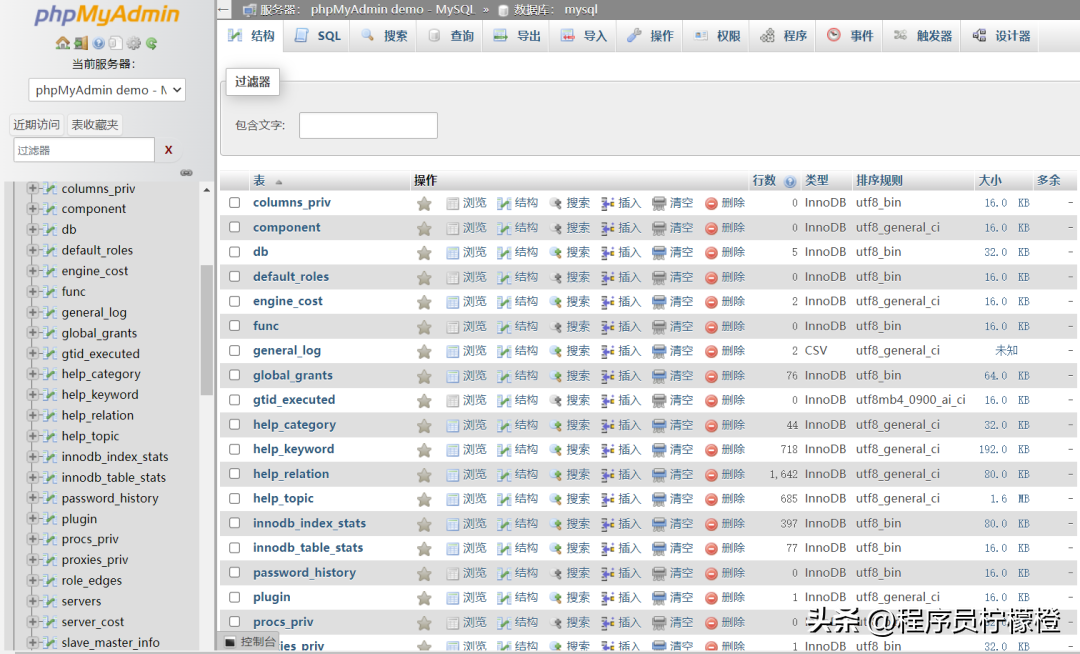Click the empty icon for func table
The height and width of the screenshot is (654, 1080).
coord(660,327)
